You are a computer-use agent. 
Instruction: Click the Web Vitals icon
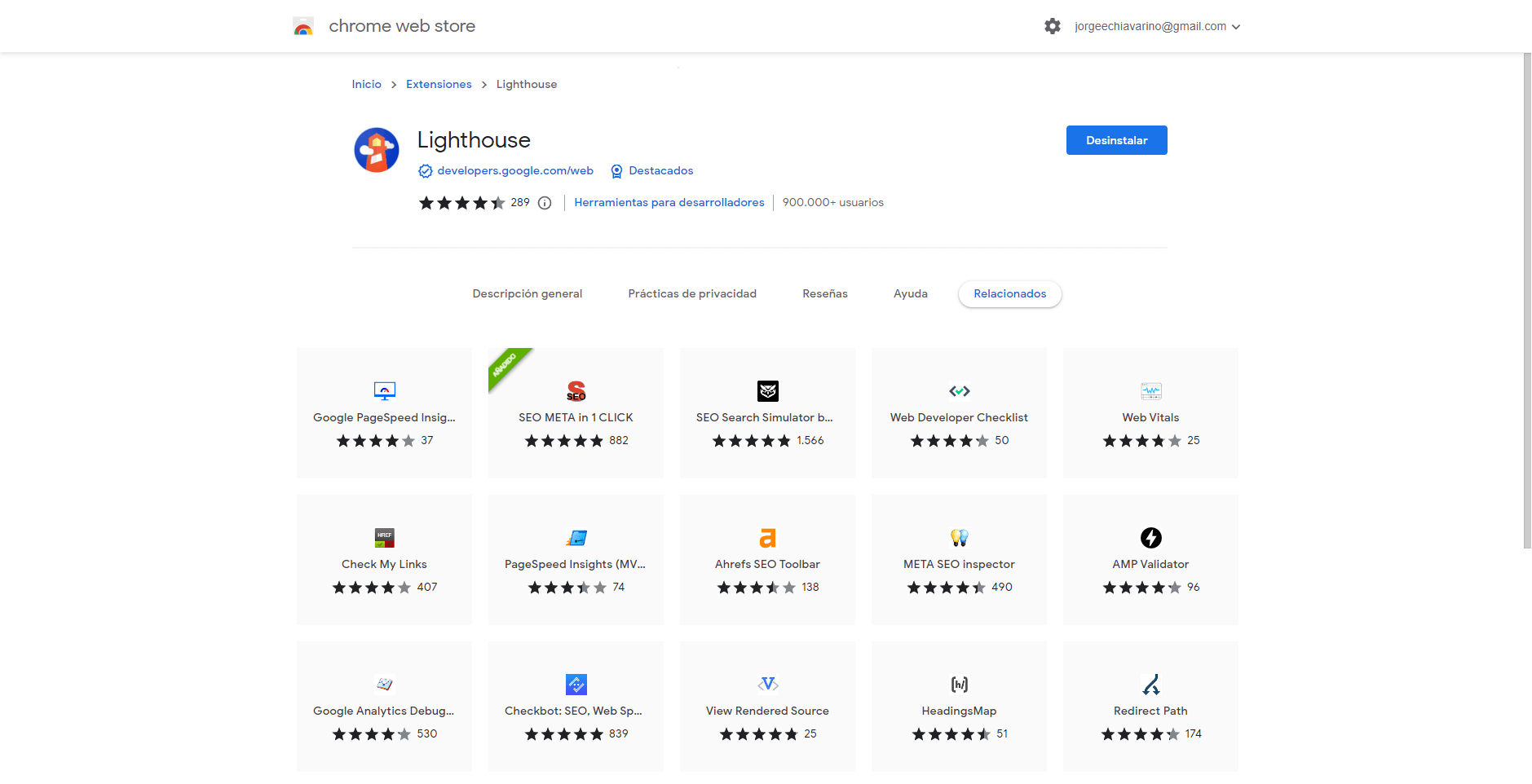click(1151, 391)
